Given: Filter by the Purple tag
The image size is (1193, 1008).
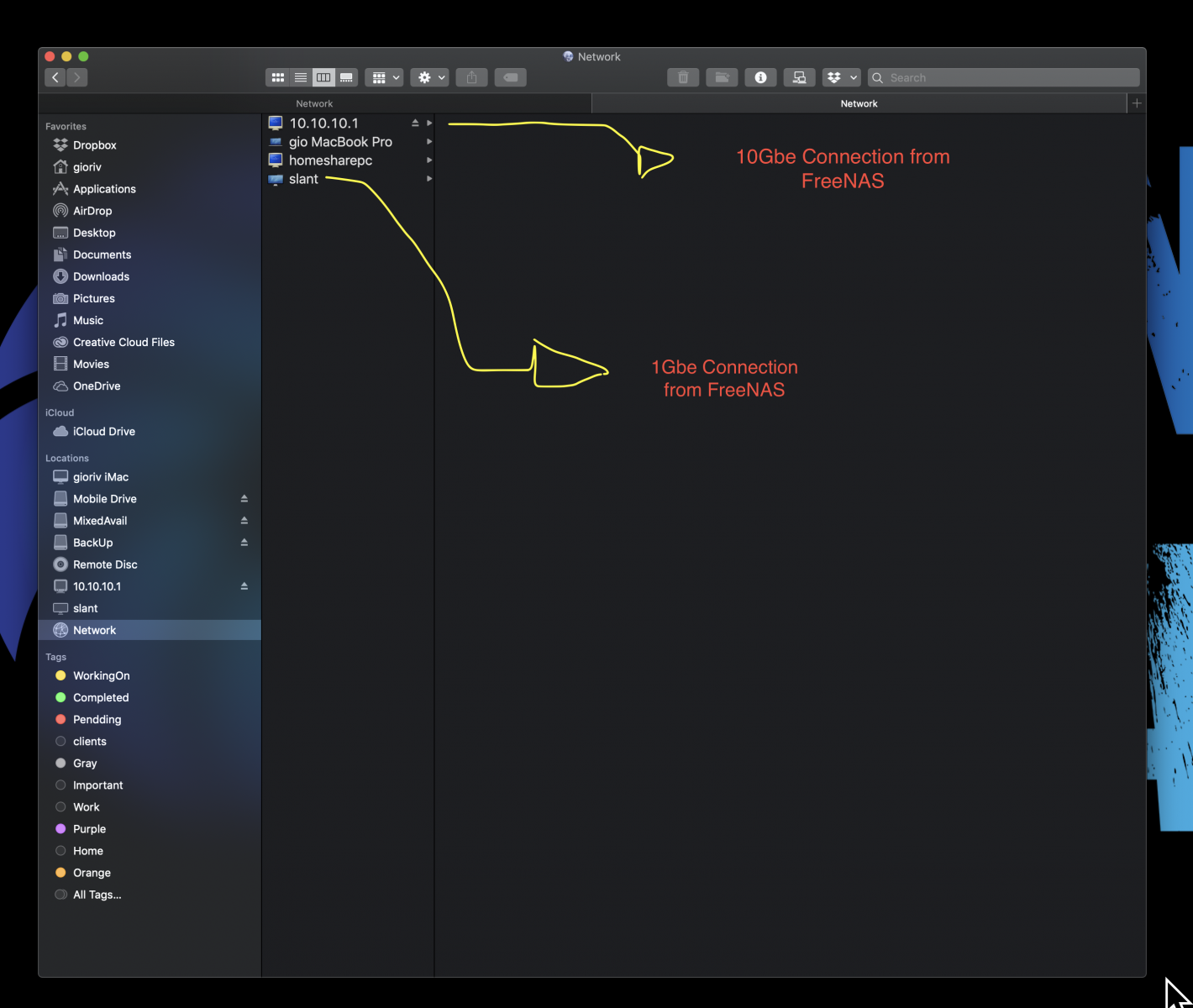Looking at the screenshot, I should pos(150,828).
